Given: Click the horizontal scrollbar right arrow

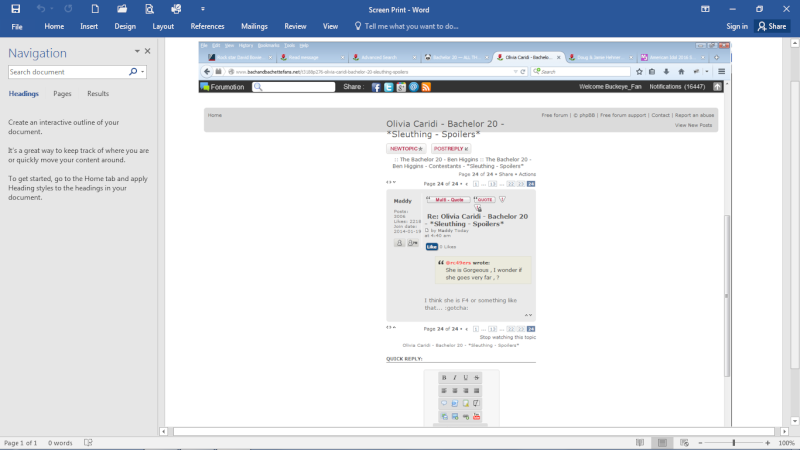Looking at the screenshot, I should (x=785, y=432).
